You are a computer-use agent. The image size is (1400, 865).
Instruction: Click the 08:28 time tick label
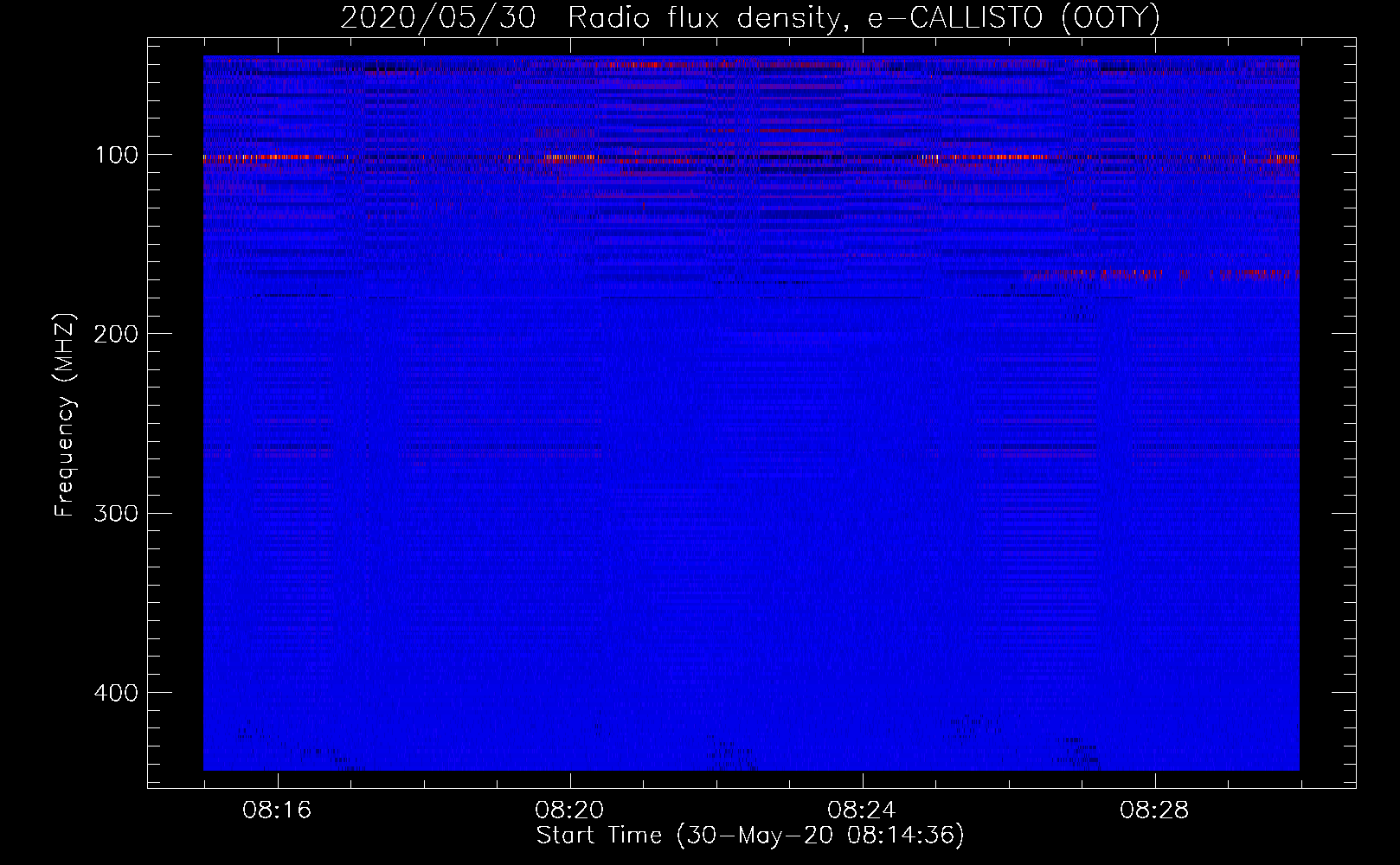[1154, 811]
